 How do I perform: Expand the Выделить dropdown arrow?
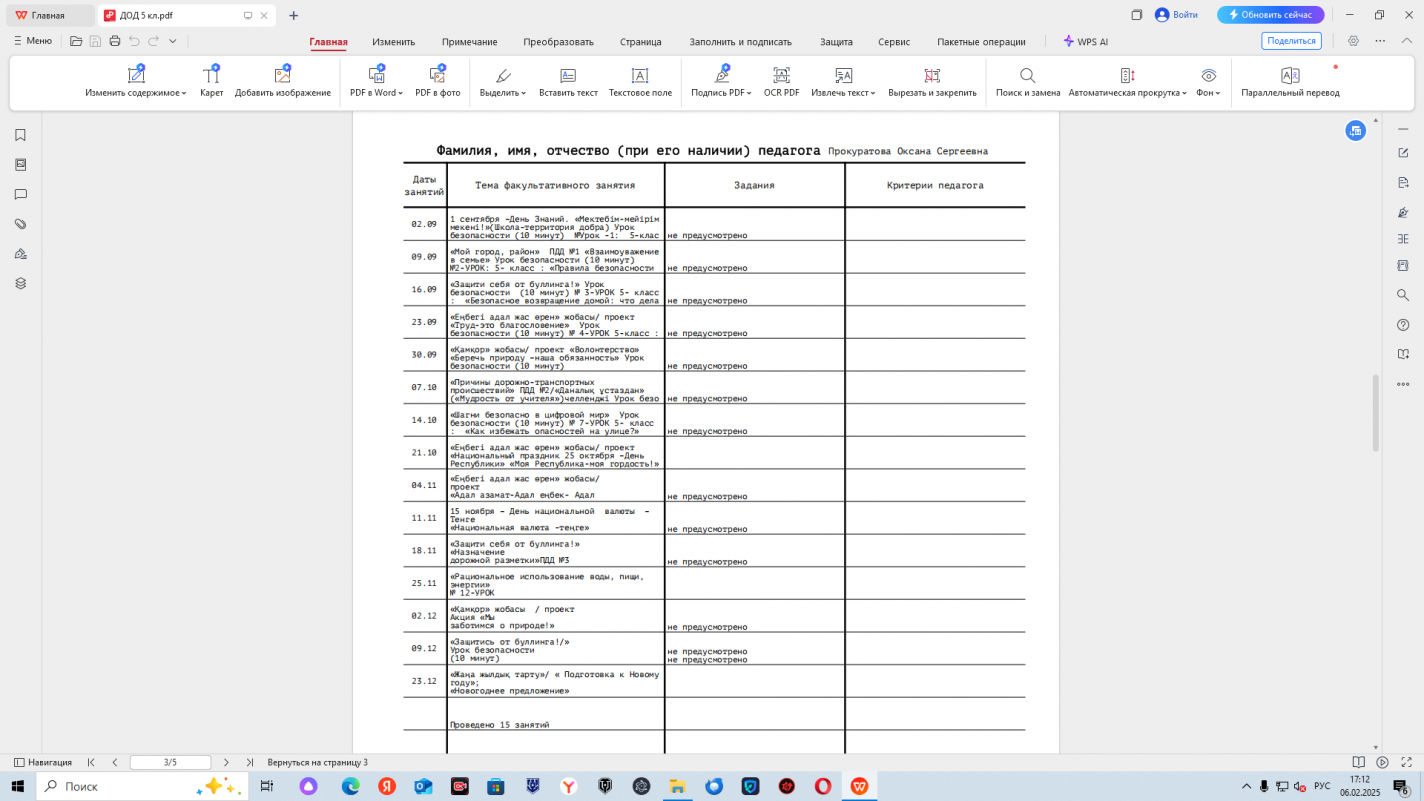point(523,93)
